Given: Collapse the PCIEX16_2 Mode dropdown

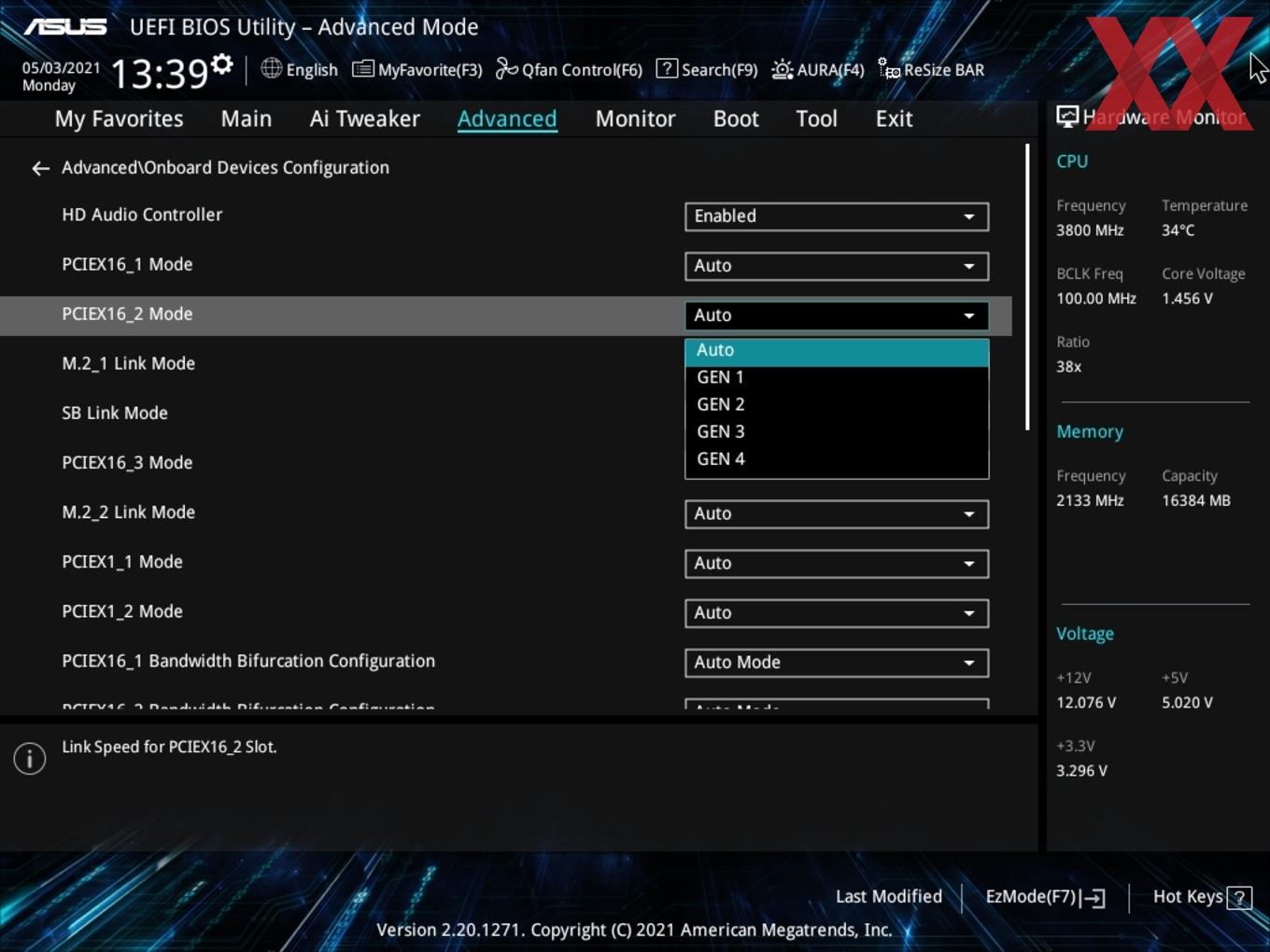Looking at the screenshot, I should click(x=837, y=315).
